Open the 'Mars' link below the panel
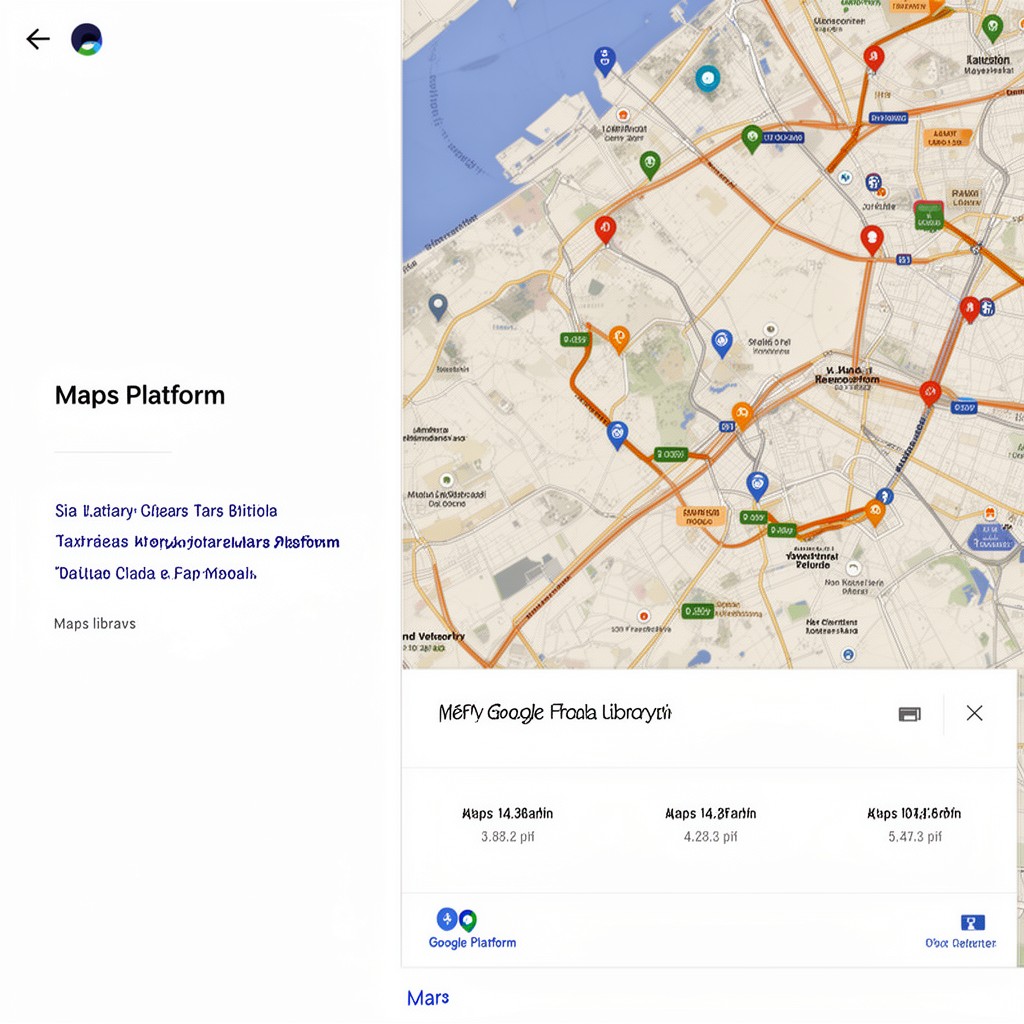Image resolution: width=1024 pixels, height=1024 pixels. (428, 998)
